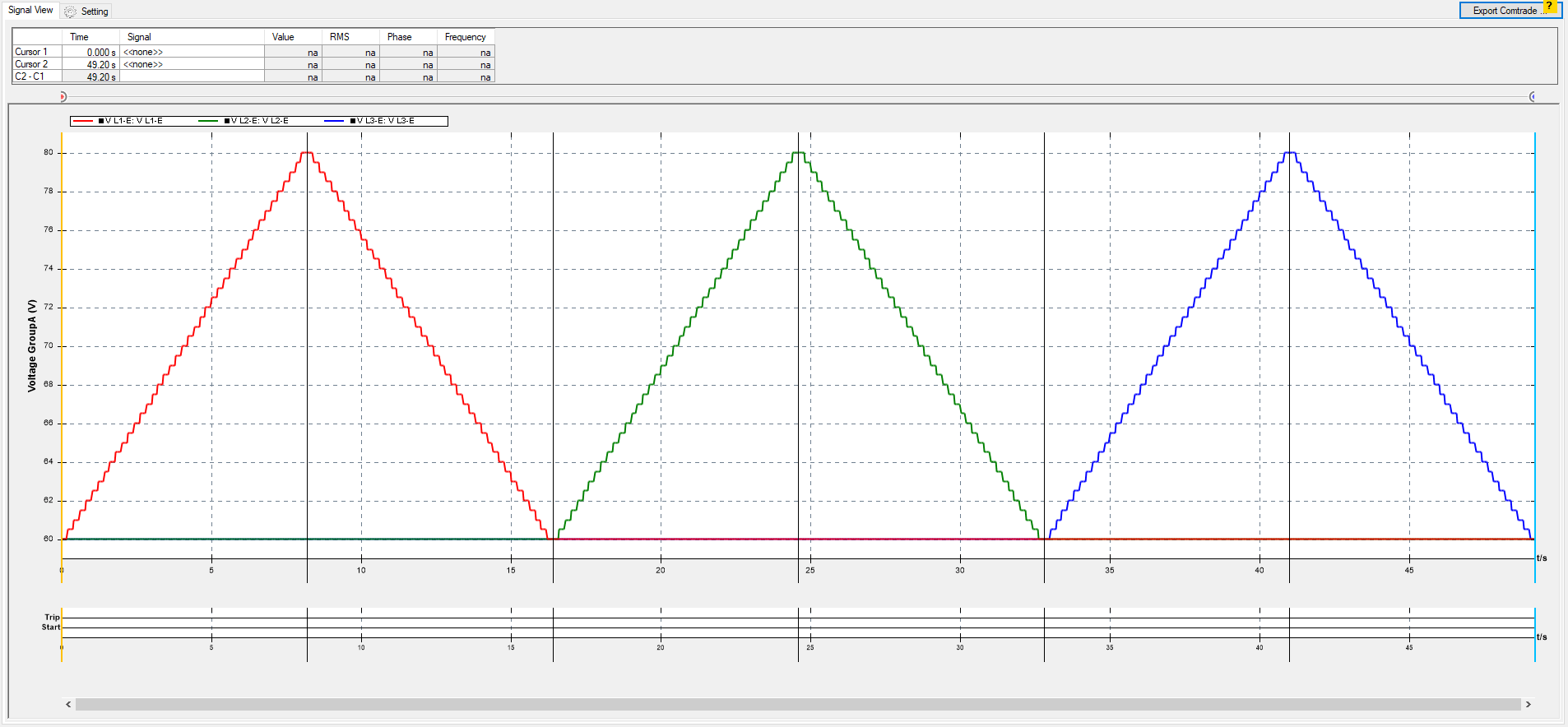Toggle the V L1-E legend square marker

101,121
